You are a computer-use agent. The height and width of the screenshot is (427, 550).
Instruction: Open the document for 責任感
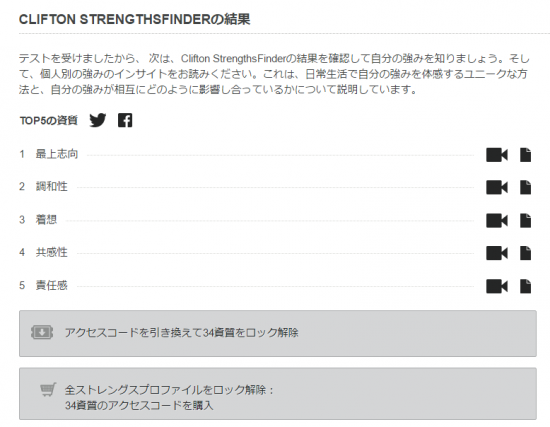(x=525, y=286)
